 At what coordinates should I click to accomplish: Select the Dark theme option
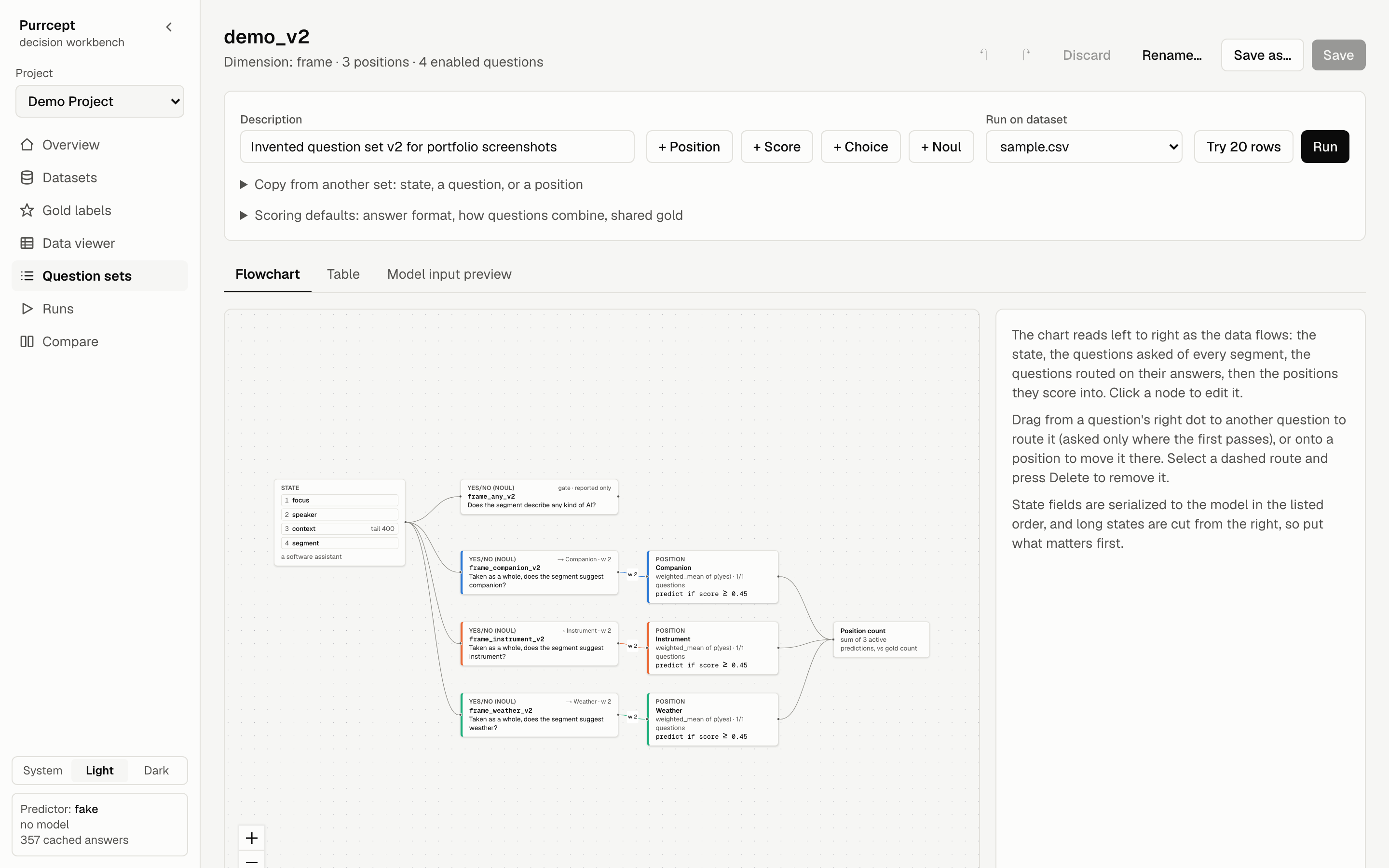(156, 771)
